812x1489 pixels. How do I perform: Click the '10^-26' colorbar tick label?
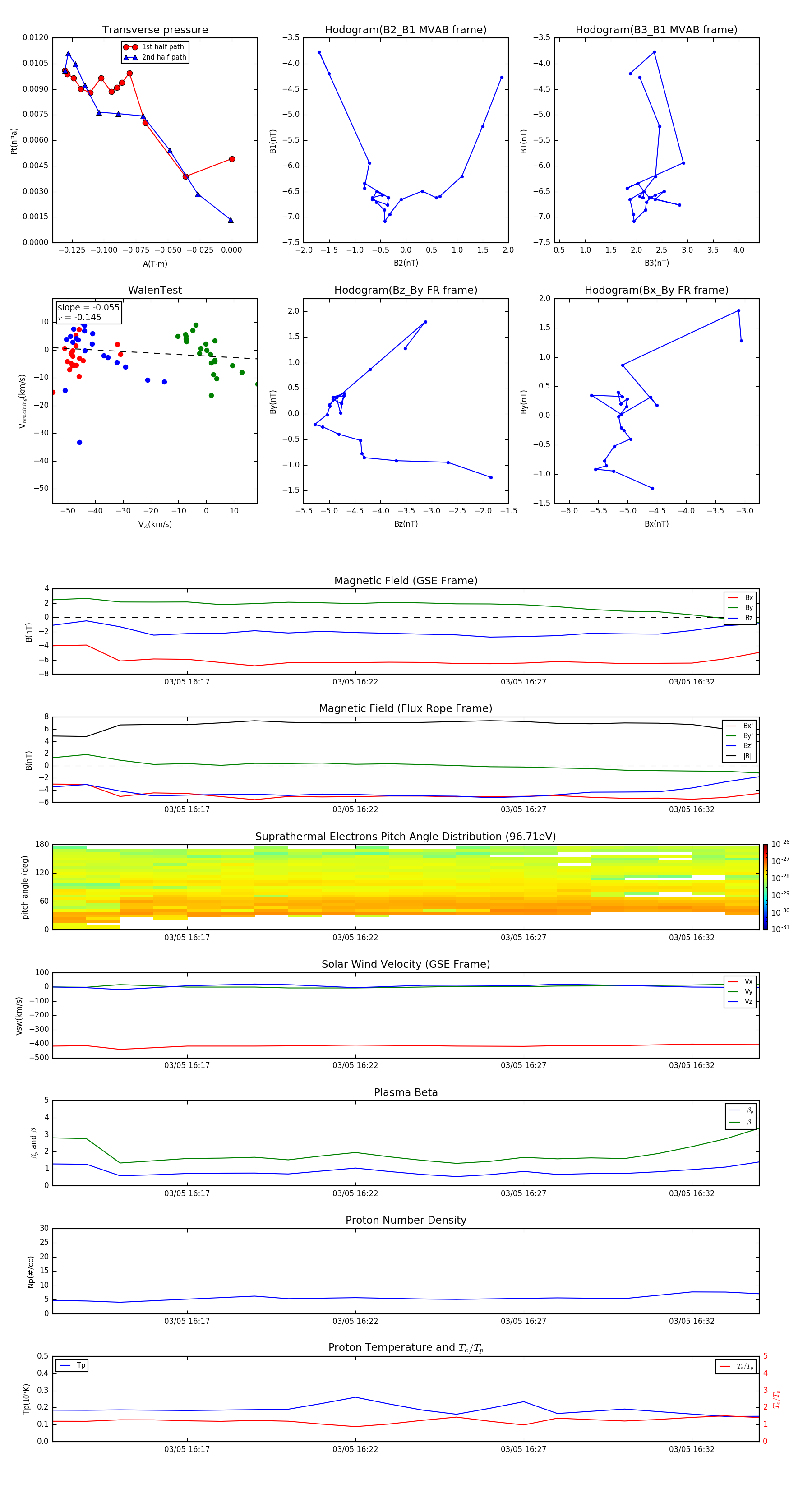780,843
